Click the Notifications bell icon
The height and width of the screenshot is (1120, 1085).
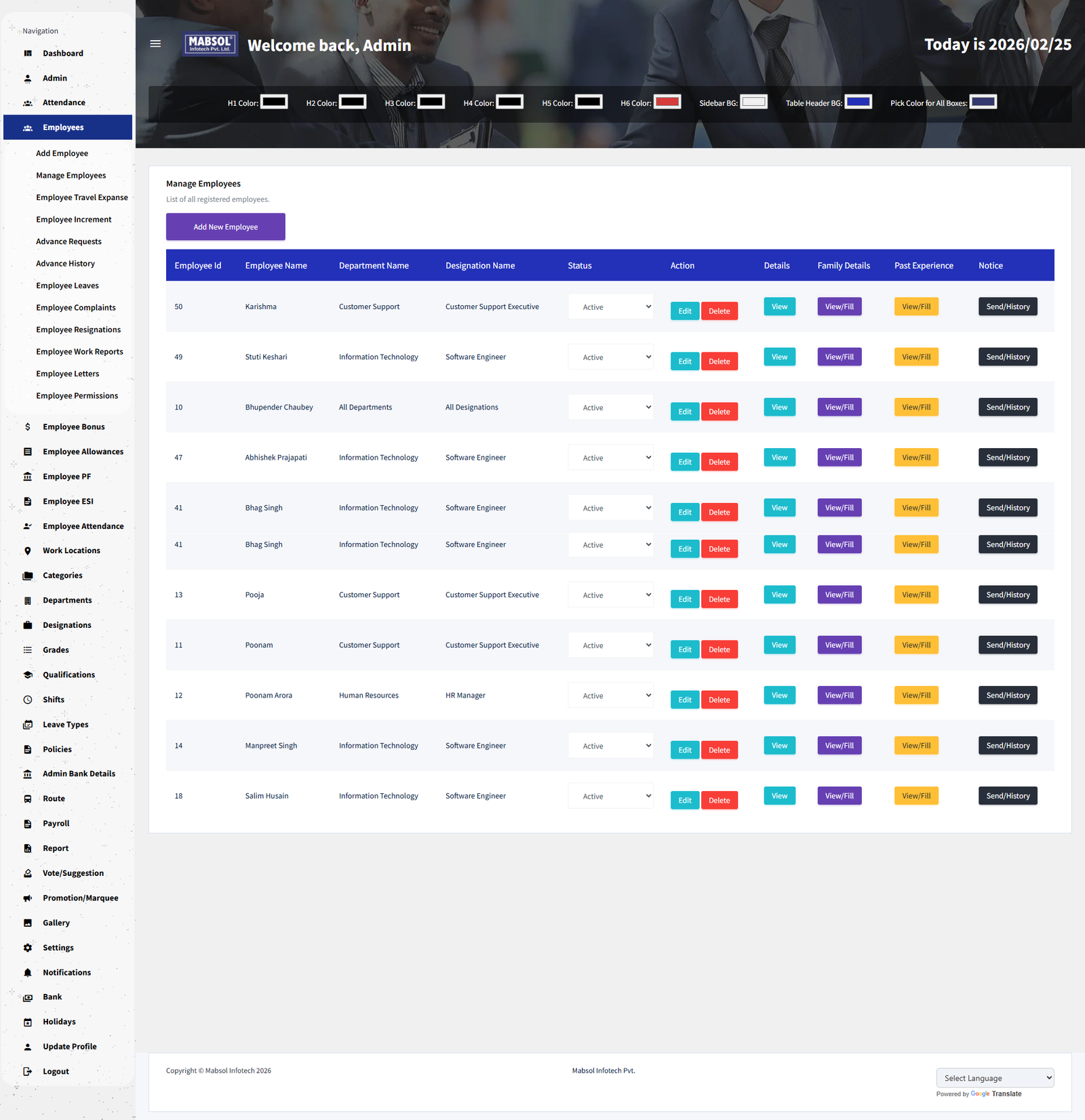pyautogui.click(x=28, y=973)
